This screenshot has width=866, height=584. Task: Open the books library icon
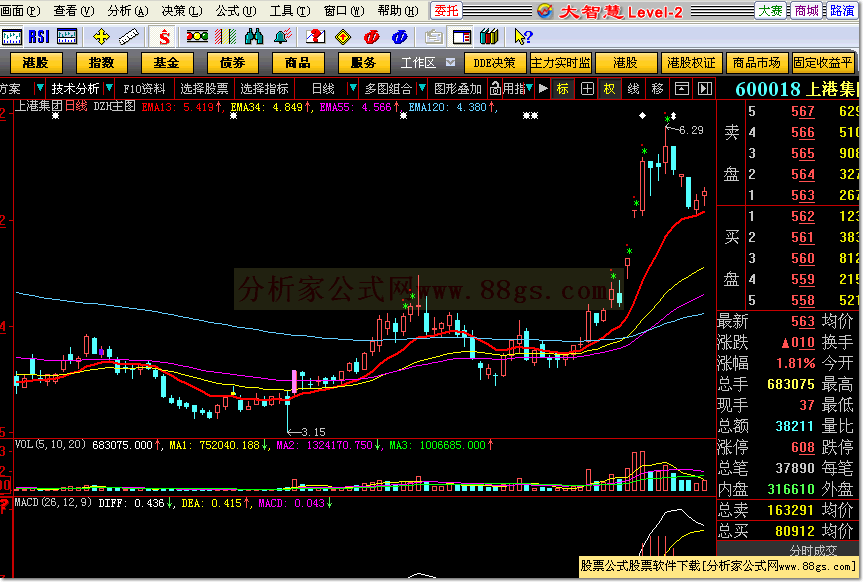click(489, 37)
